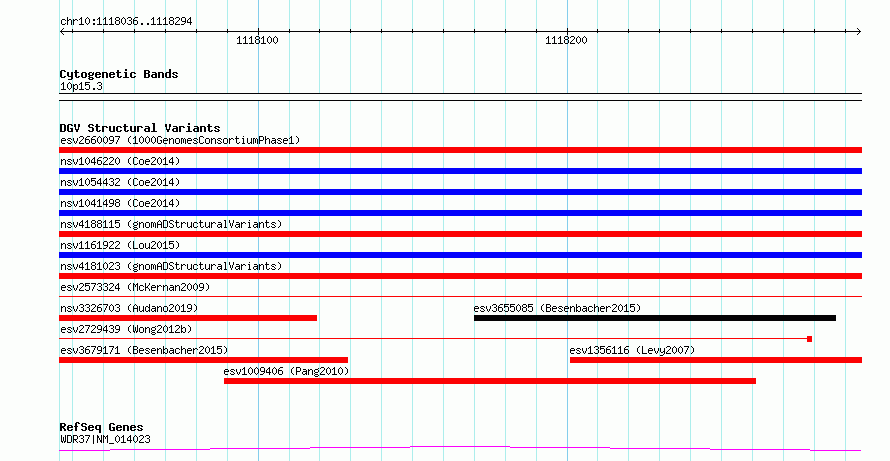Open esv3655085 (Besenbacher2015) label
This screenshot has width=890, height=461.
[557, 308]
